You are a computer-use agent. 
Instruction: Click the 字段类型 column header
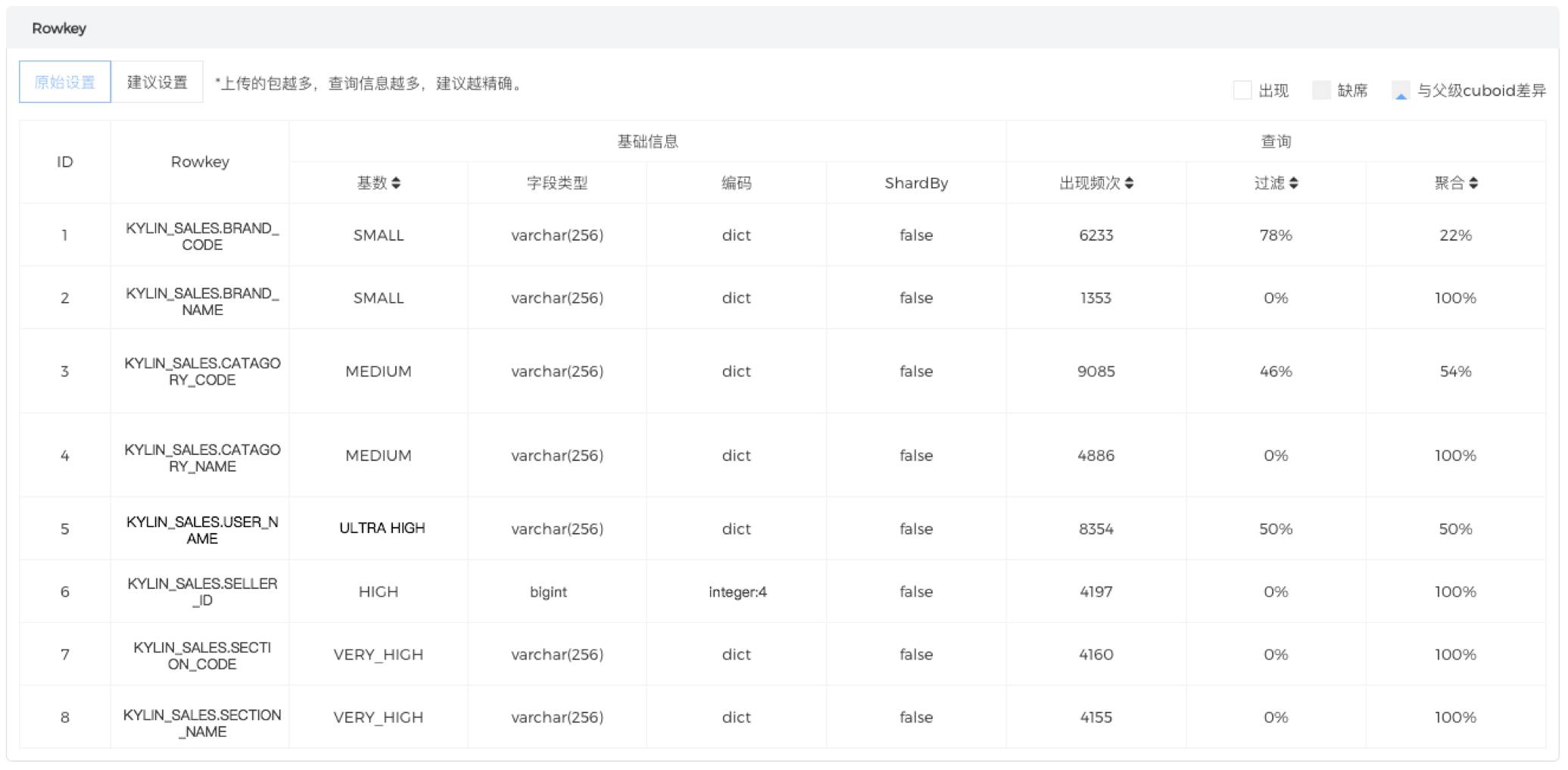(x=557, y=182)
